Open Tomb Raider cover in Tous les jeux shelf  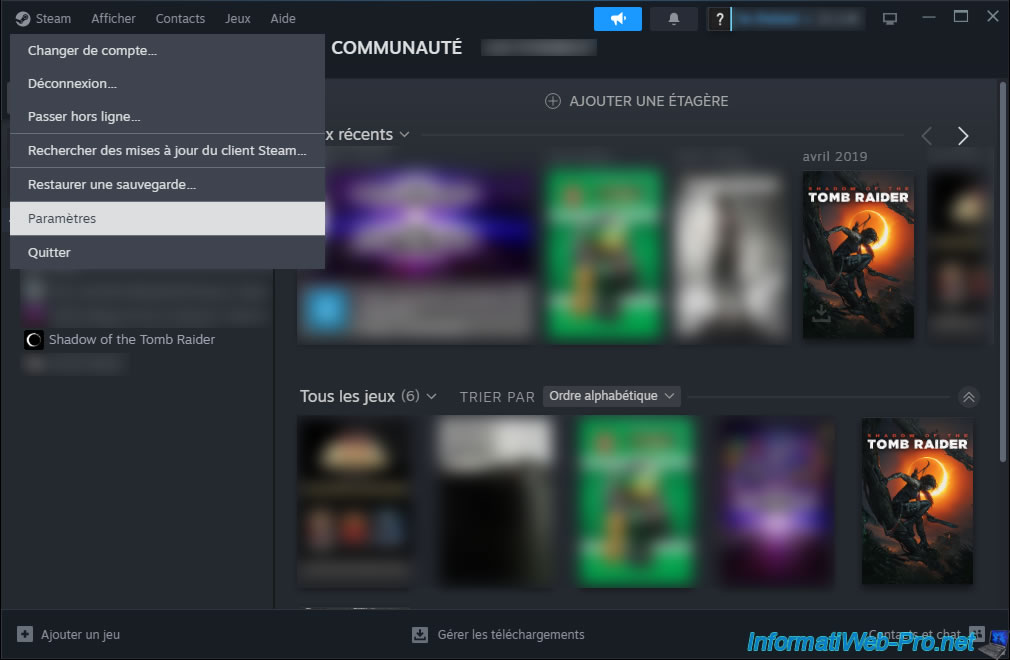(x=917, y=501)
